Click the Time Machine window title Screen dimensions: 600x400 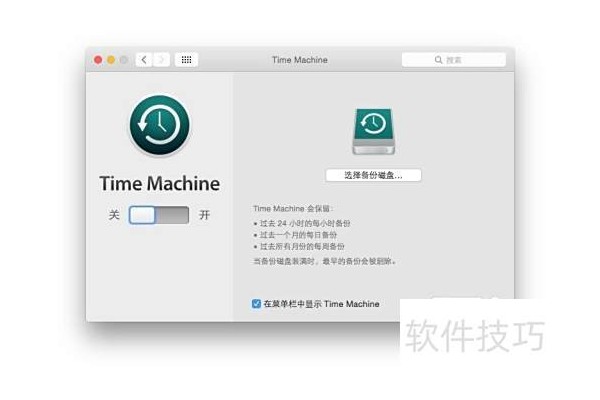300,60
